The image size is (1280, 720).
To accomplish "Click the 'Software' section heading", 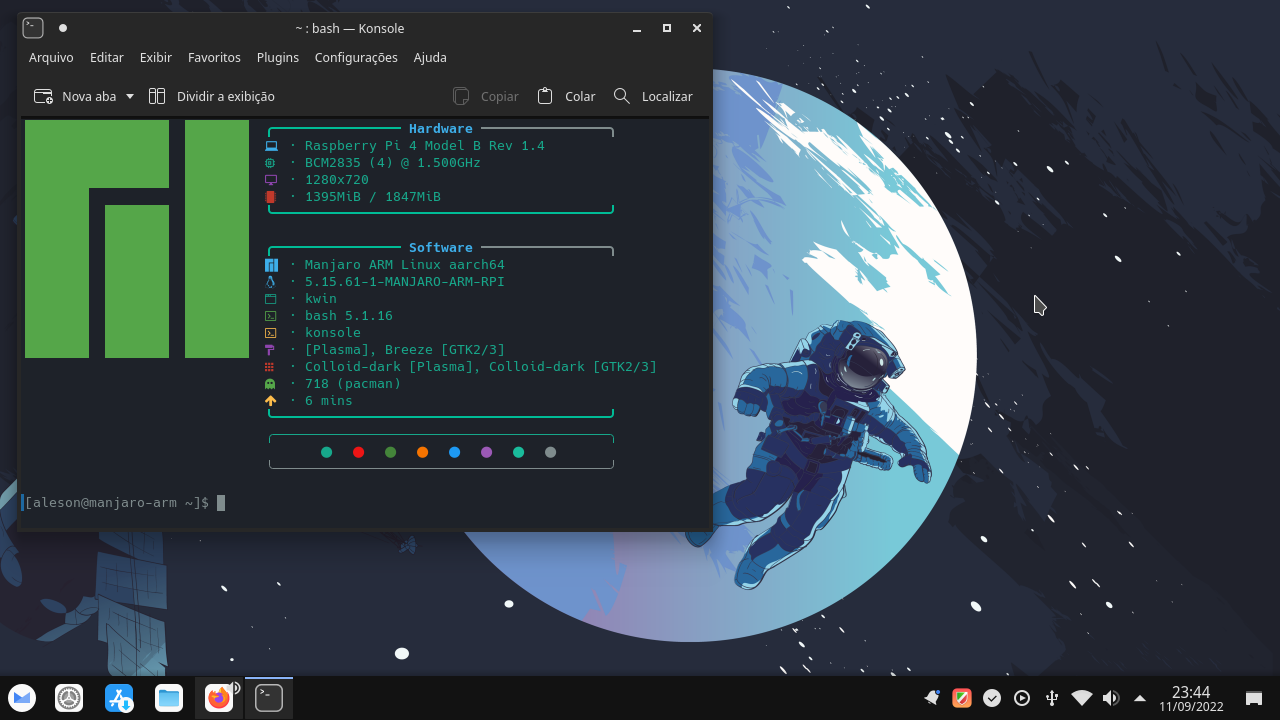I will tap(441, 248).
